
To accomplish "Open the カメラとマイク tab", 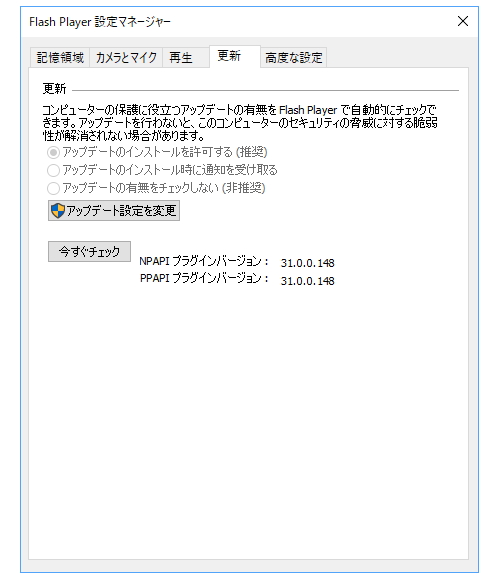I will (x=126, y=58).
